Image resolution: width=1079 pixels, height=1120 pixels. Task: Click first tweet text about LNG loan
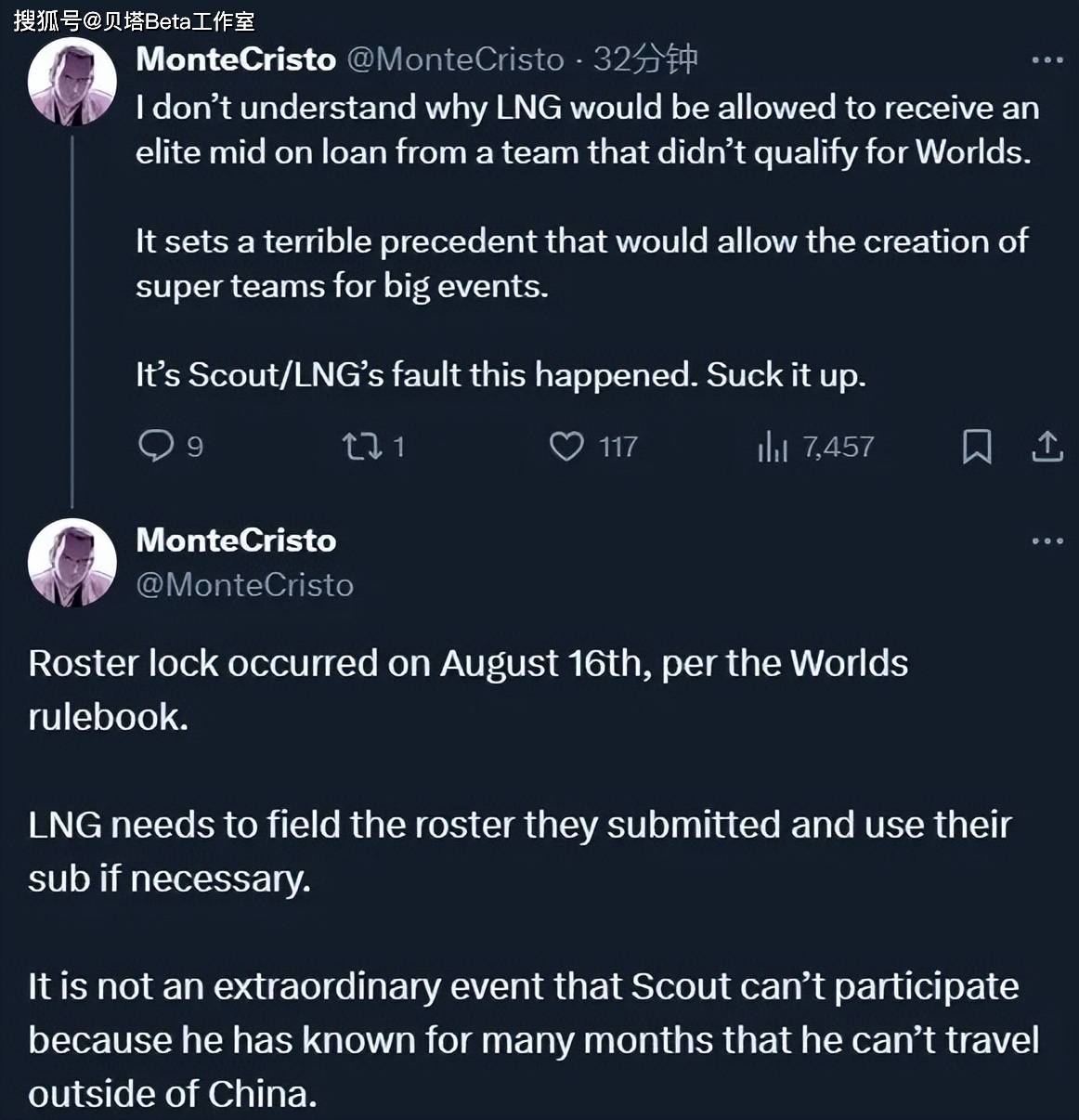[585, 130]
